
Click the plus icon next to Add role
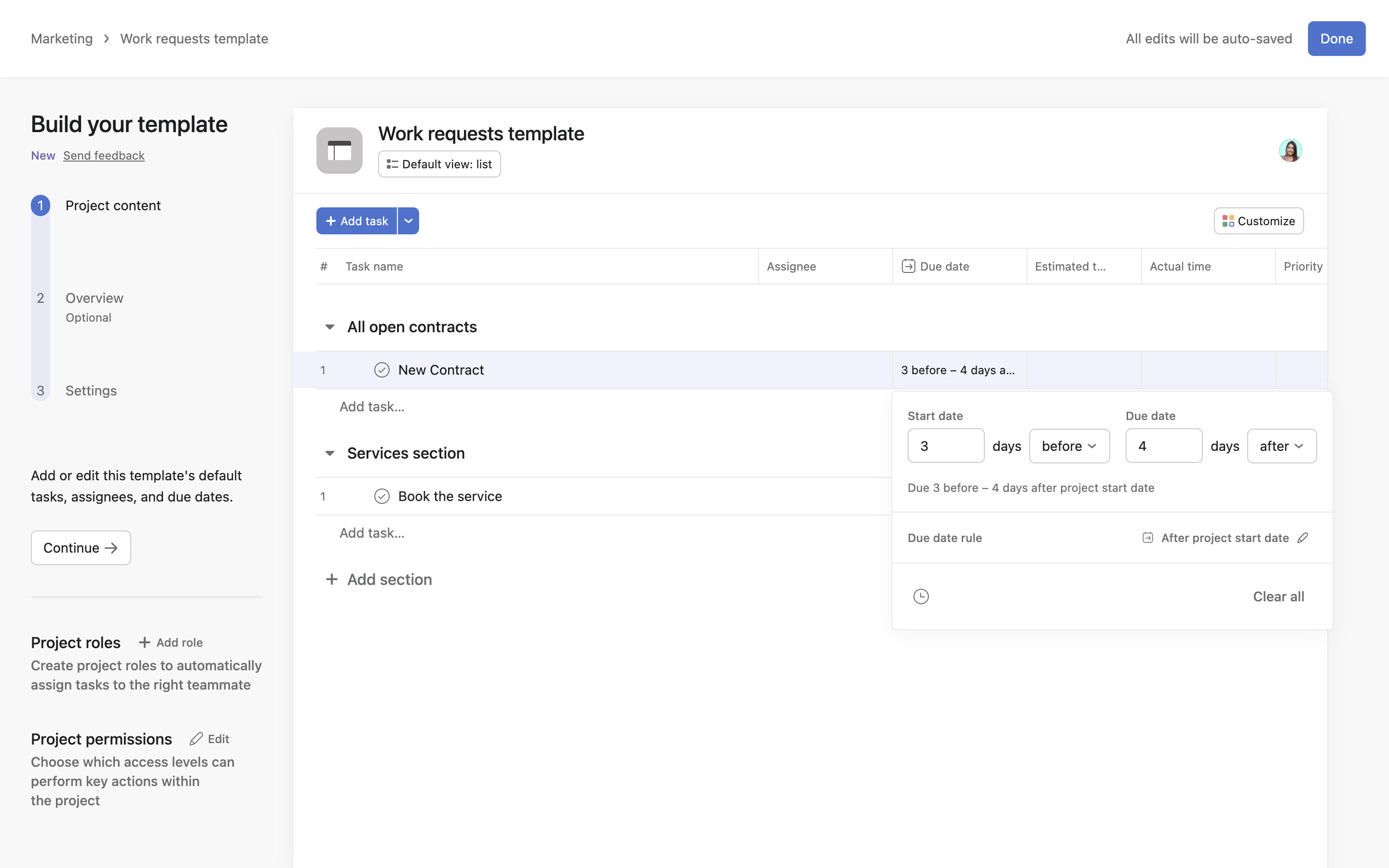145,642
